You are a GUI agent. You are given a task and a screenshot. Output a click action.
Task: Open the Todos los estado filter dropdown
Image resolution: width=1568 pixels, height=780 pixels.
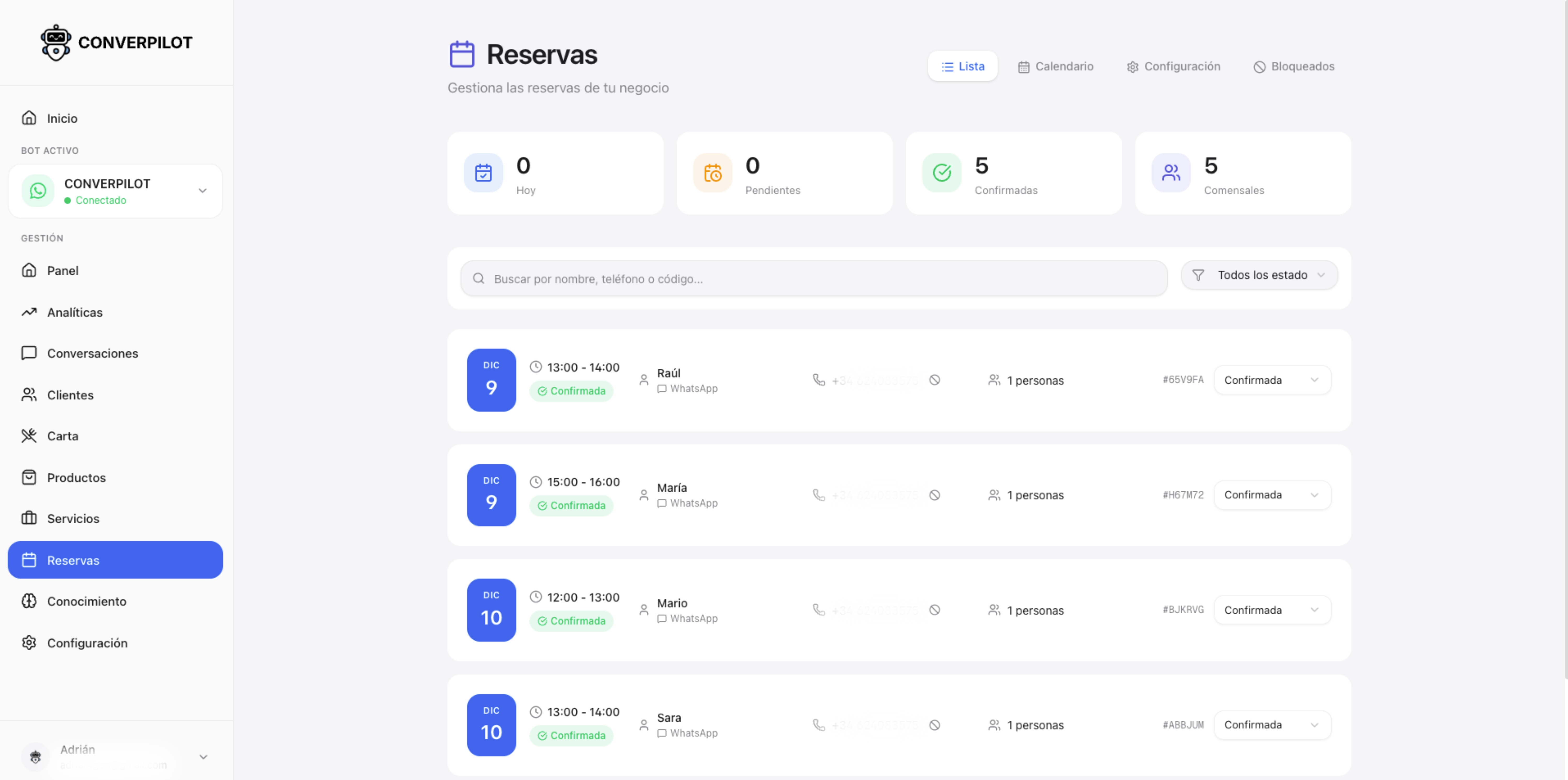(x=1259, y=275)
